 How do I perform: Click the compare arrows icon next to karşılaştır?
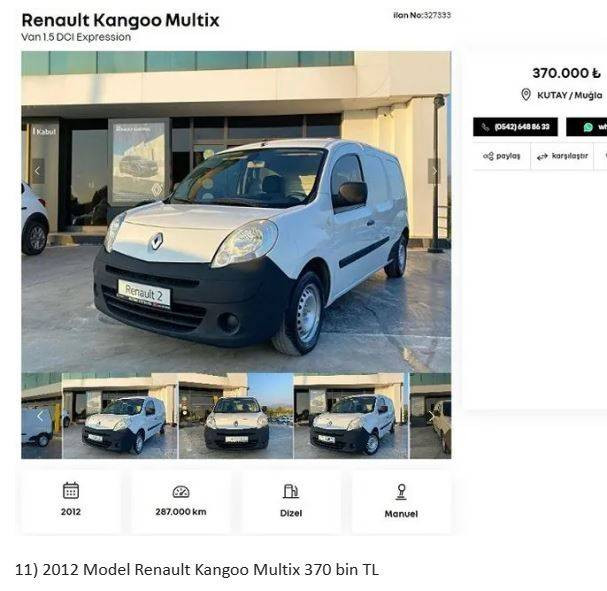click(x=542, y=156)
